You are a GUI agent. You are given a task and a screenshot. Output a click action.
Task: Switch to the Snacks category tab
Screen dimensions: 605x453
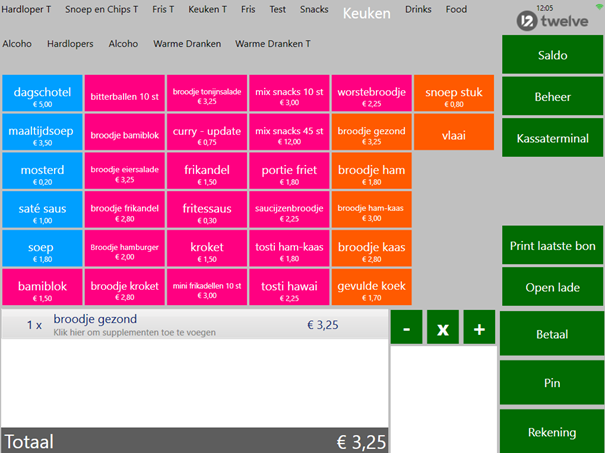click(313, 9)
